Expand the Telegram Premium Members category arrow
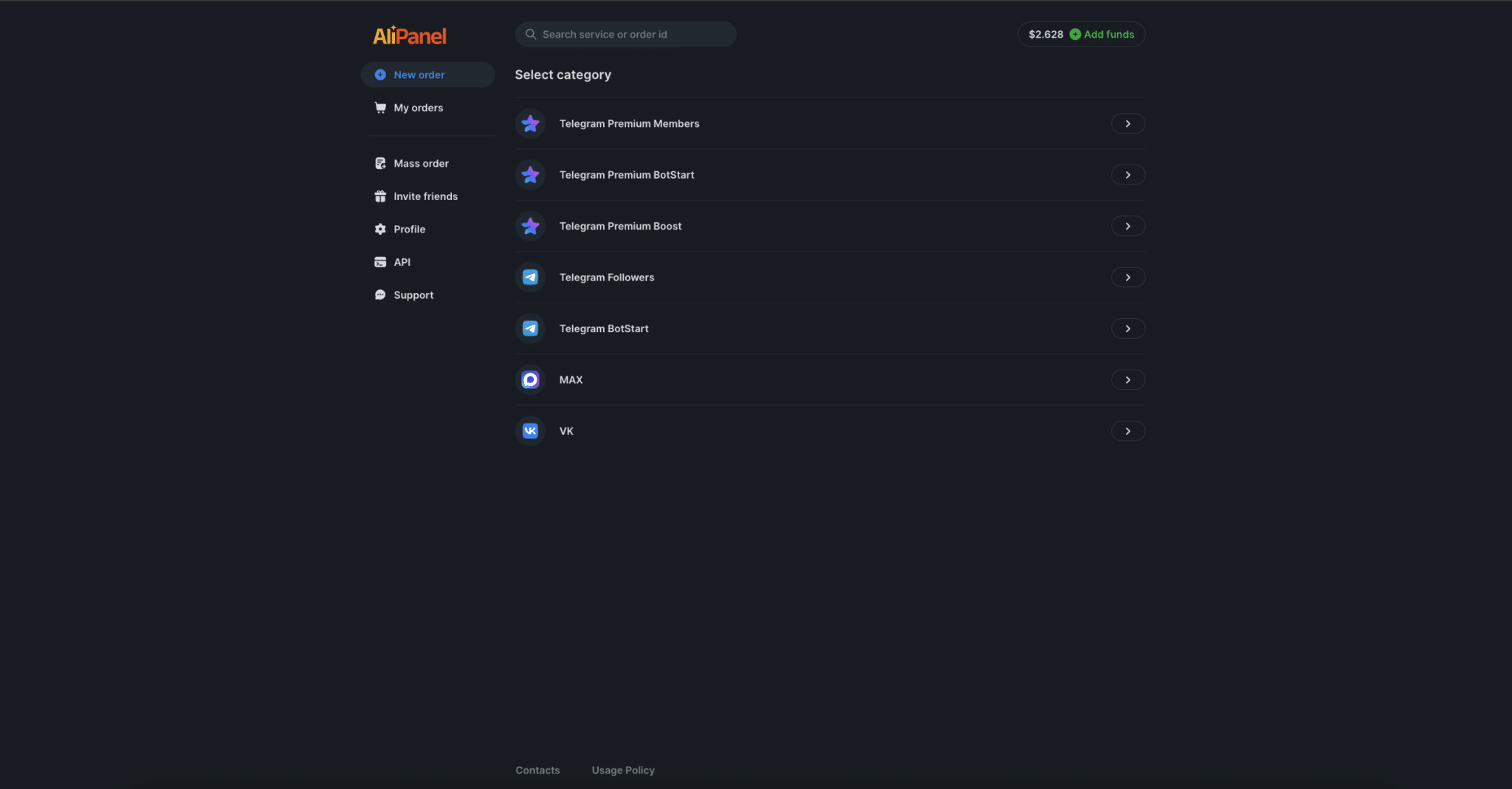This screenshot has width=1512, height=789. tap(1127, 123)
